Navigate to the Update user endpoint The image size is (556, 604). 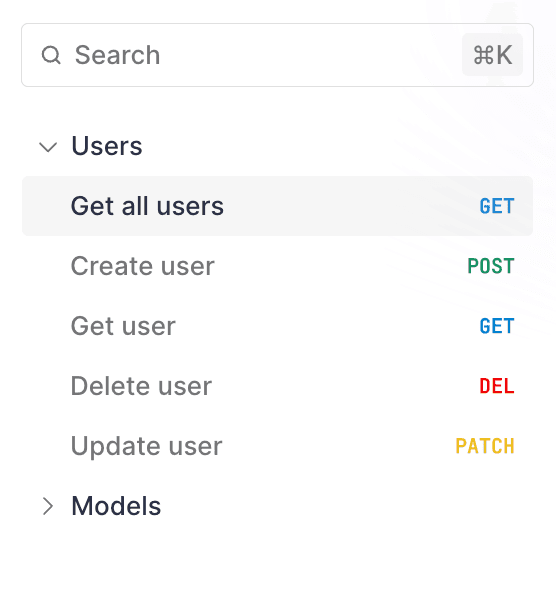tap(146, 446)
